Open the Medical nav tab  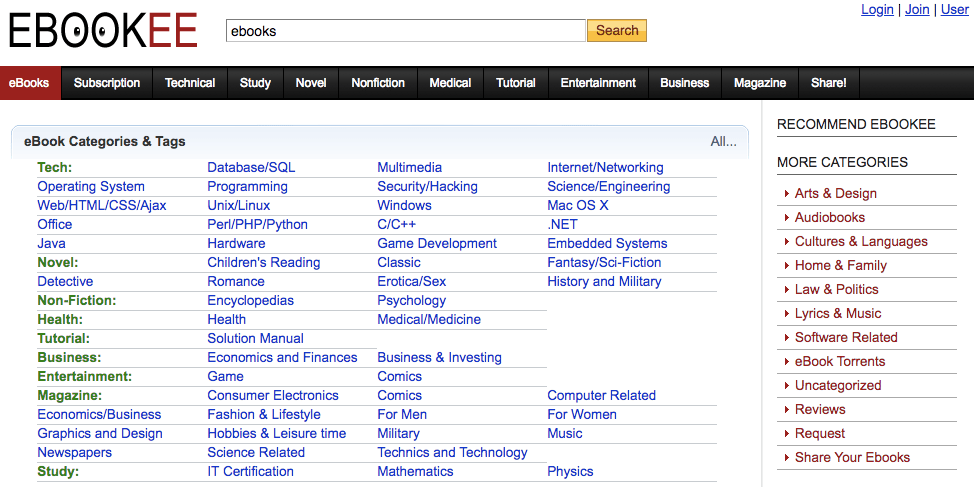click(x=450, y=83)
